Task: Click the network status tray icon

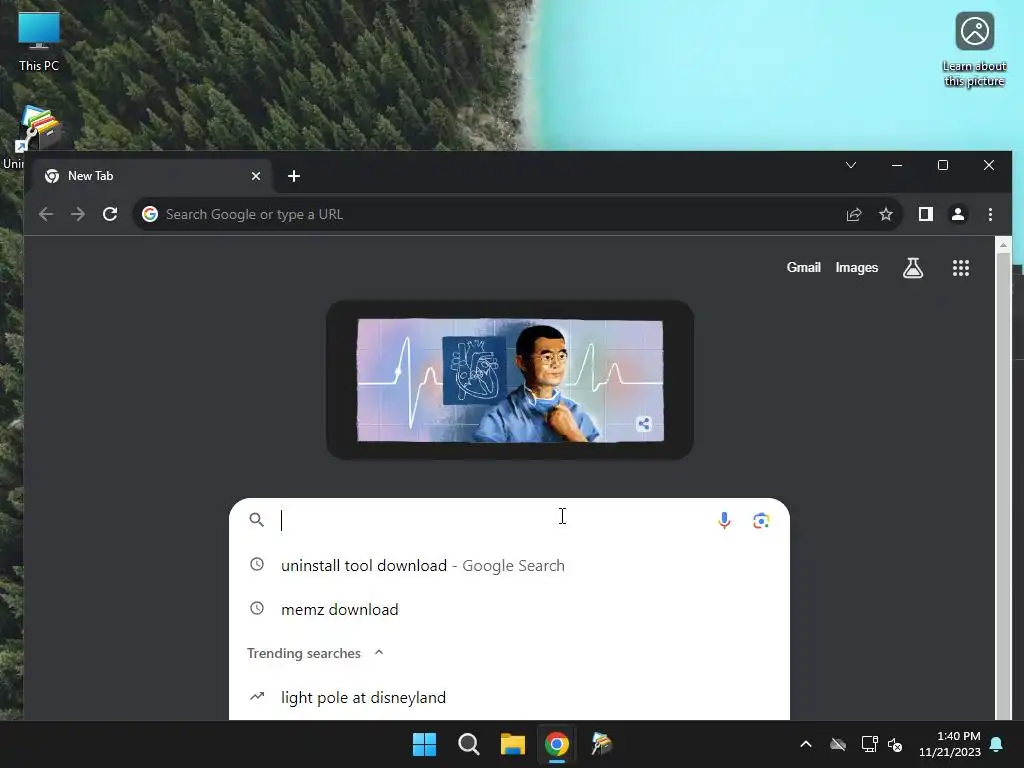Action: coord(869,744)
